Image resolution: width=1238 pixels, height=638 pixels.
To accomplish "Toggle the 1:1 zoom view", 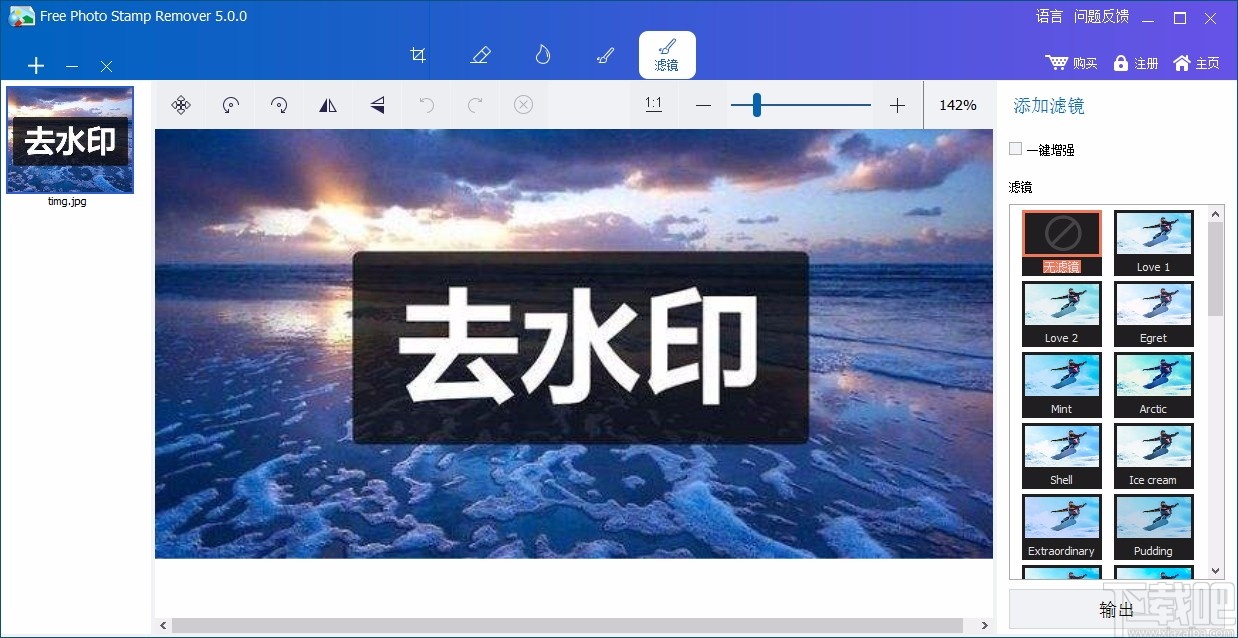I will (x=654, y=105).
